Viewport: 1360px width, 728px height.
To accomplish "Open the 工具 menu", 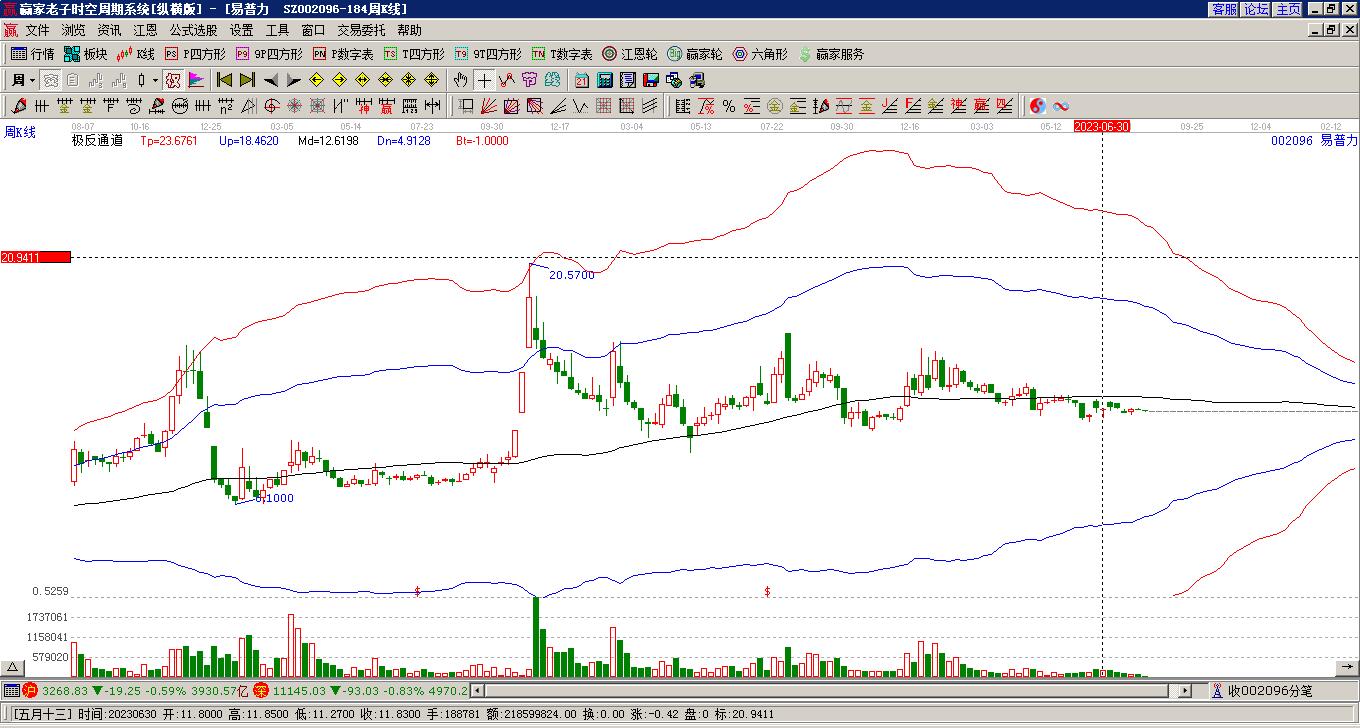I will (277, 31).
